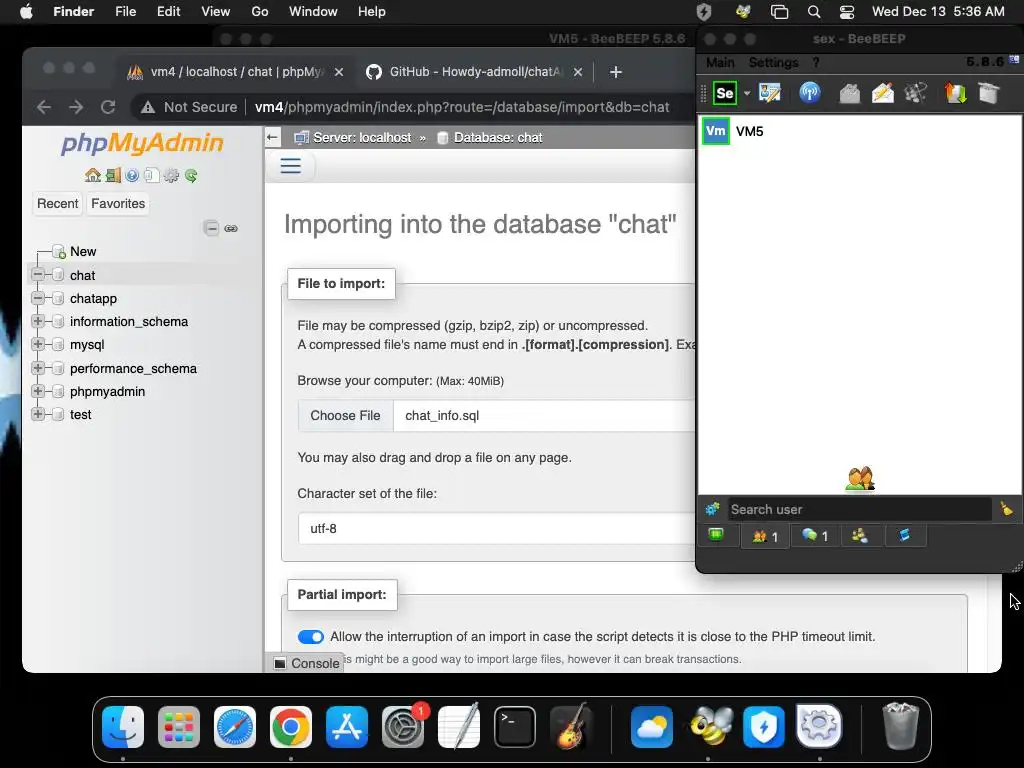Image resolution: width=1024 pixels, height=768 pixels.
Task: Select the VM5 user avatar in BeeBEEP
Action: click(716, 131)
